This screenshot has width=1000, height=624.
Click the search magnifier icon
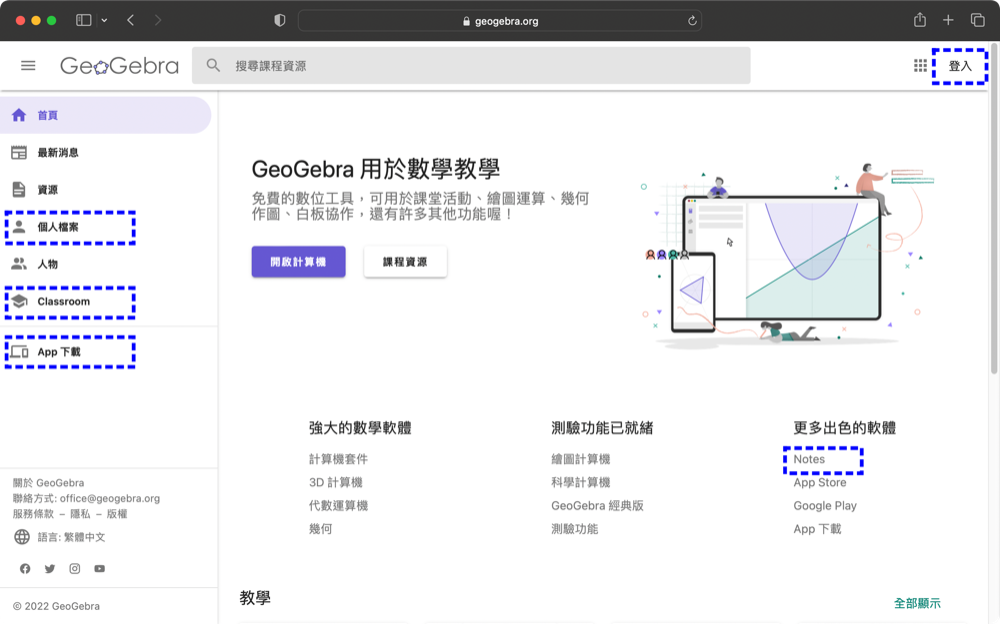pos(213,66)
